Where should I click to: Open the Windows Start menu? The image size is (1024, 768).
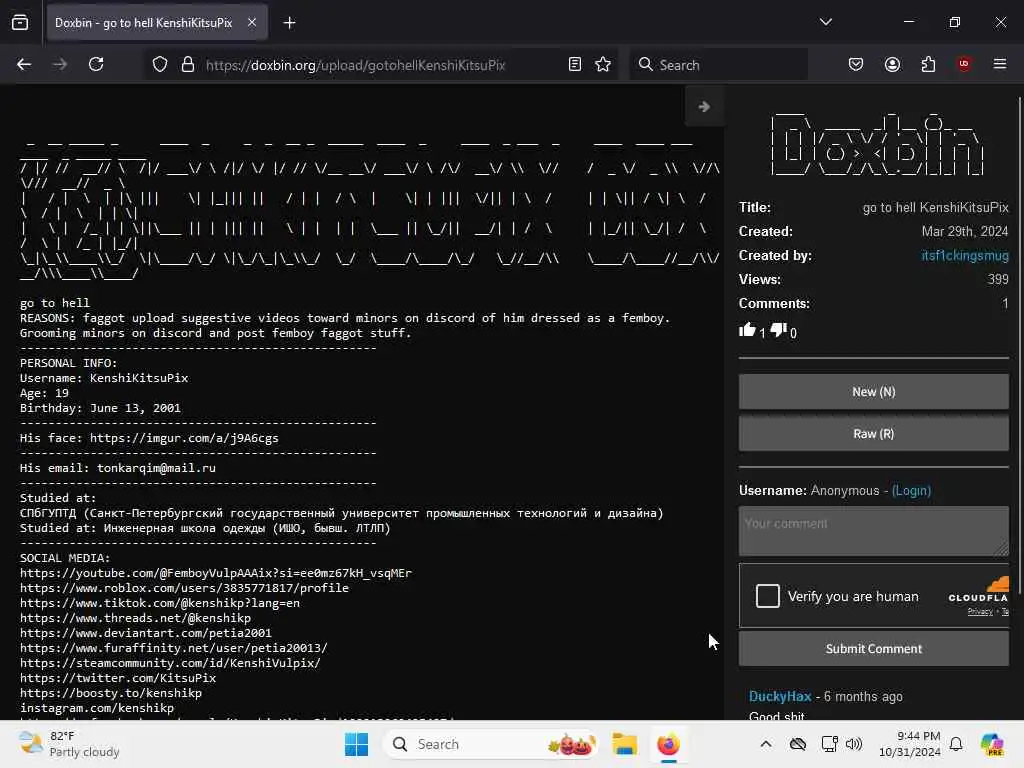tap(357, 744)
